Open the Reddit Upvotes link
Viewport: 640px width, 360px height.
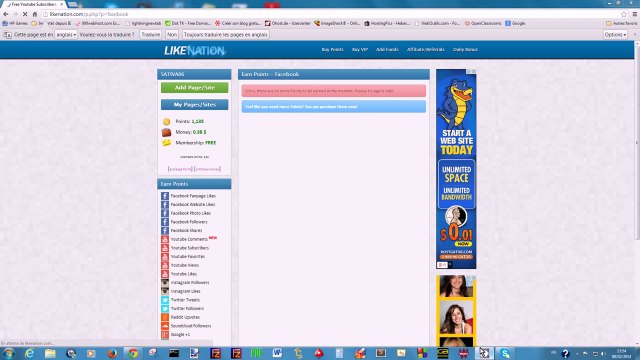[x=185, y=317]
